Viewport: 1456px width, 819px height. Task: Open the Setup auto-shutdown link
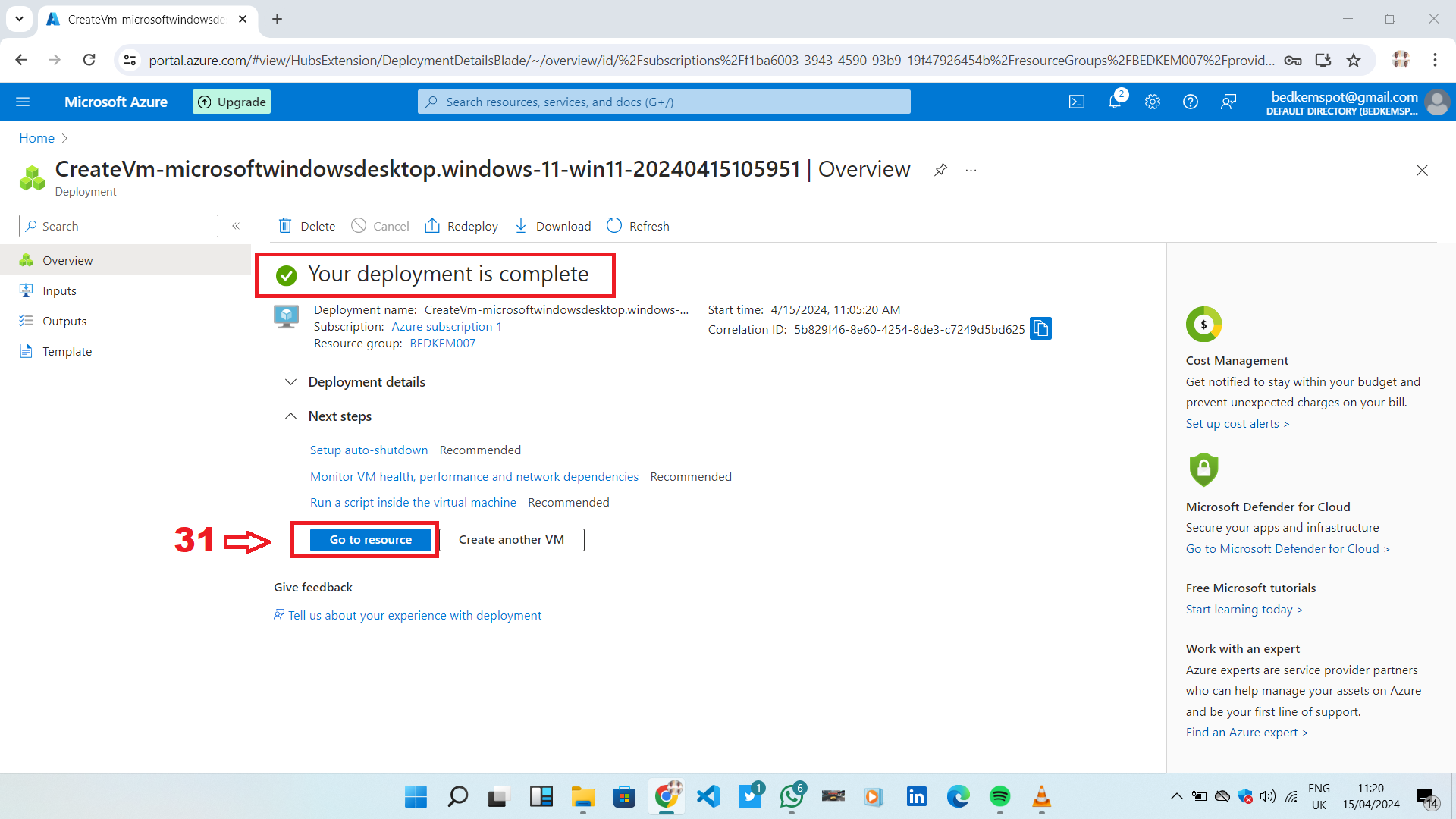tap(369, 450)
